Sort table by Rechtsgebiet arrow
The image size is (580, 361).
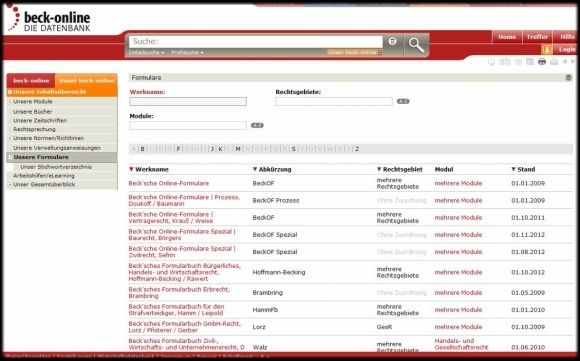(379, 169)
